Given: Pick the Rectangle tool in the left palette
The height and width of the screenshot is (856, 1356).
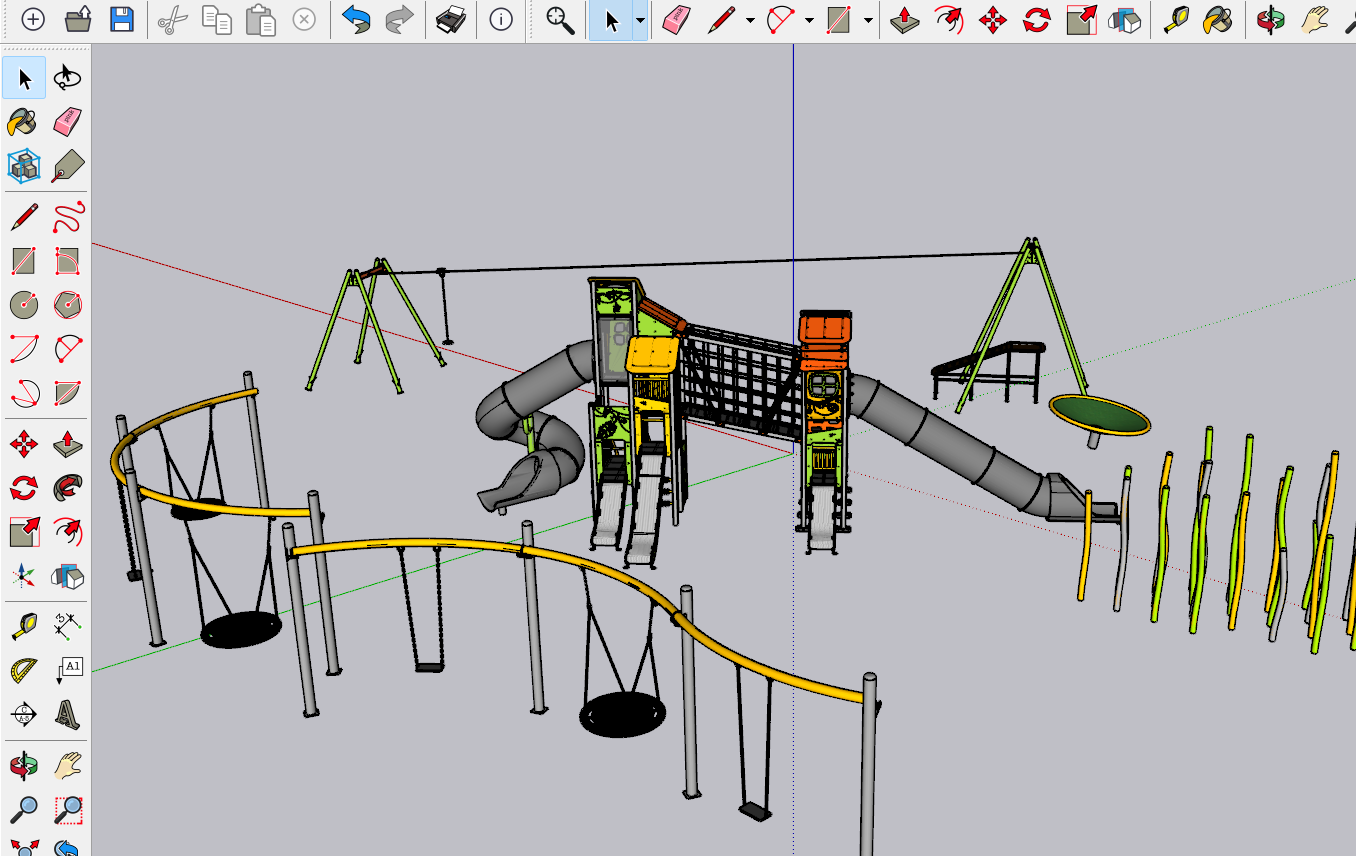Looking at the screenshot, I should [24, 261].
